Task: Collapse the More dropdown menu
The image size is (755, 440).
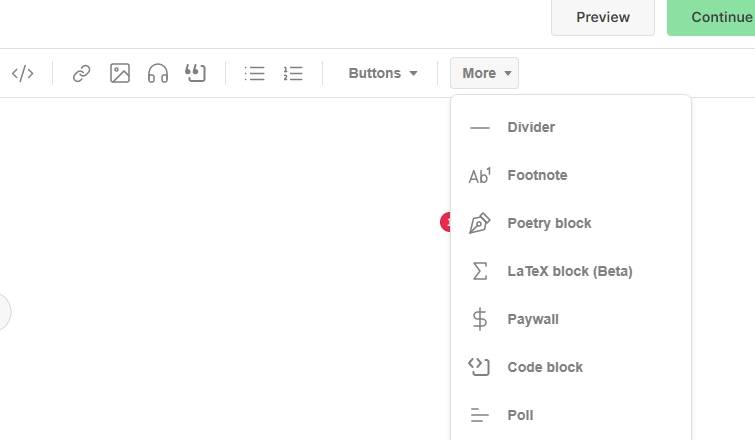Action: tap(485, 73)
